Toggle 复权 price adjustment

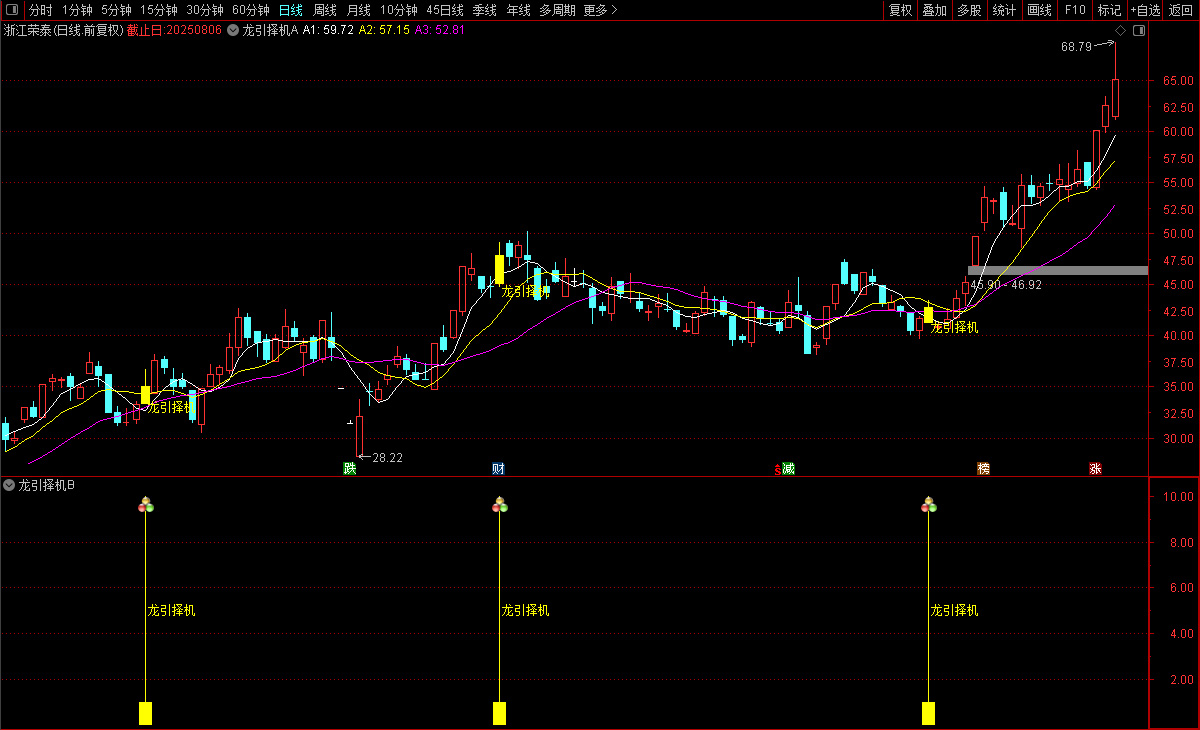[900, 10]
